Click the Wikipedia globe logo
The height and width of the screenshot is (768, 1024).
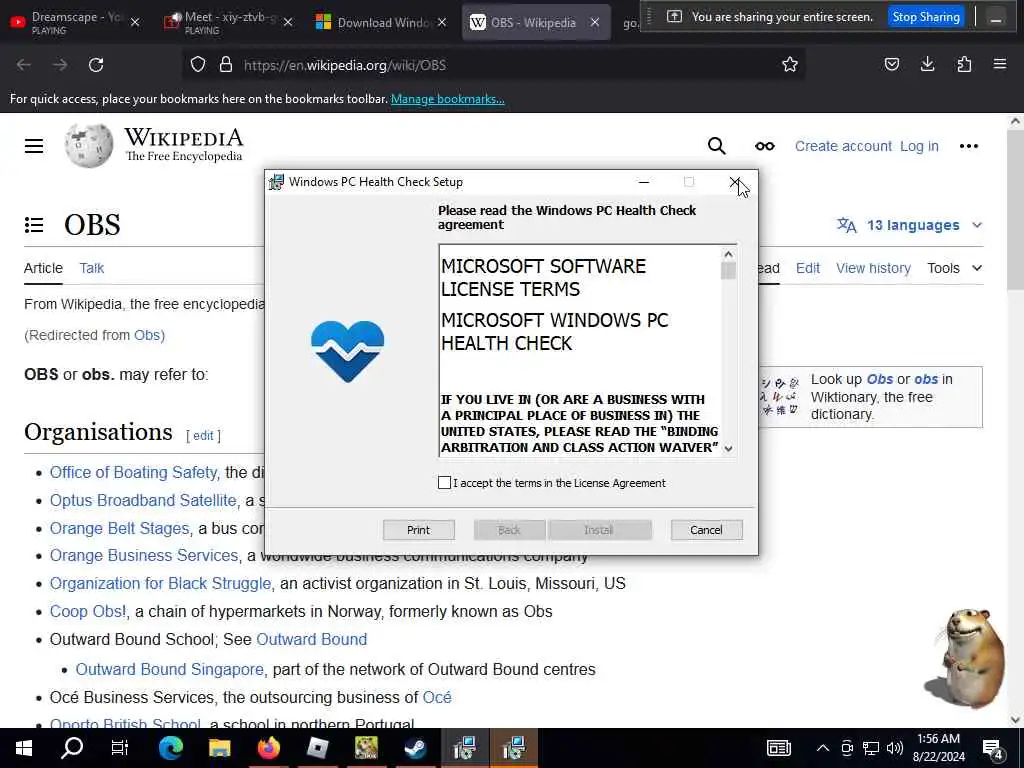[x=89, y=145]
